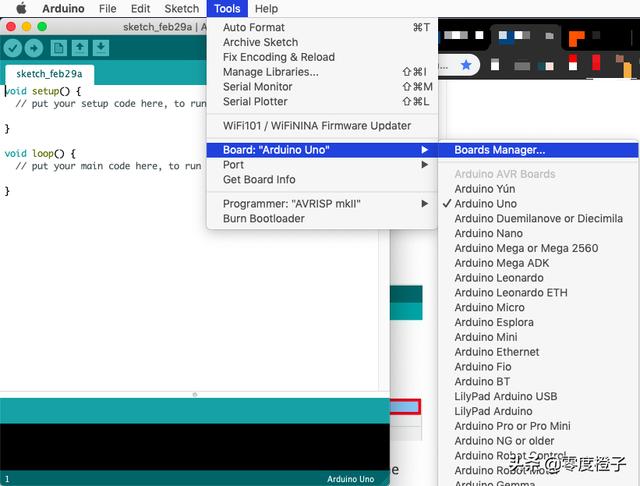Launch the Serial Monitor
Image resolution: width=640 pixels, height=486 pixels.
pos(322,87)
